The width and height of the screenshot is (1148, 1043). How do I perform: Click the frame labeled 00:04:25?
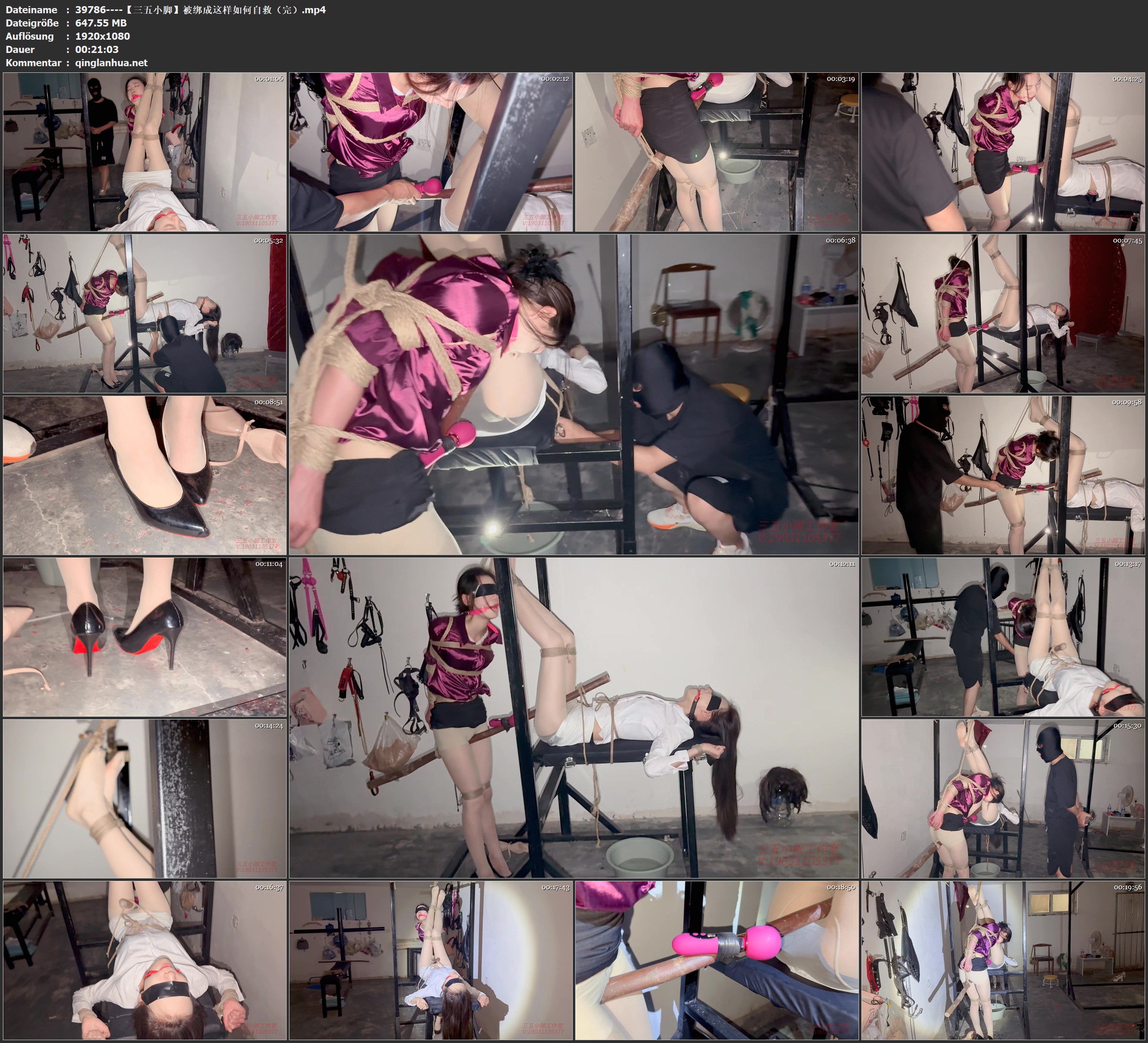pyautogui.click(x=1003, y=151)
